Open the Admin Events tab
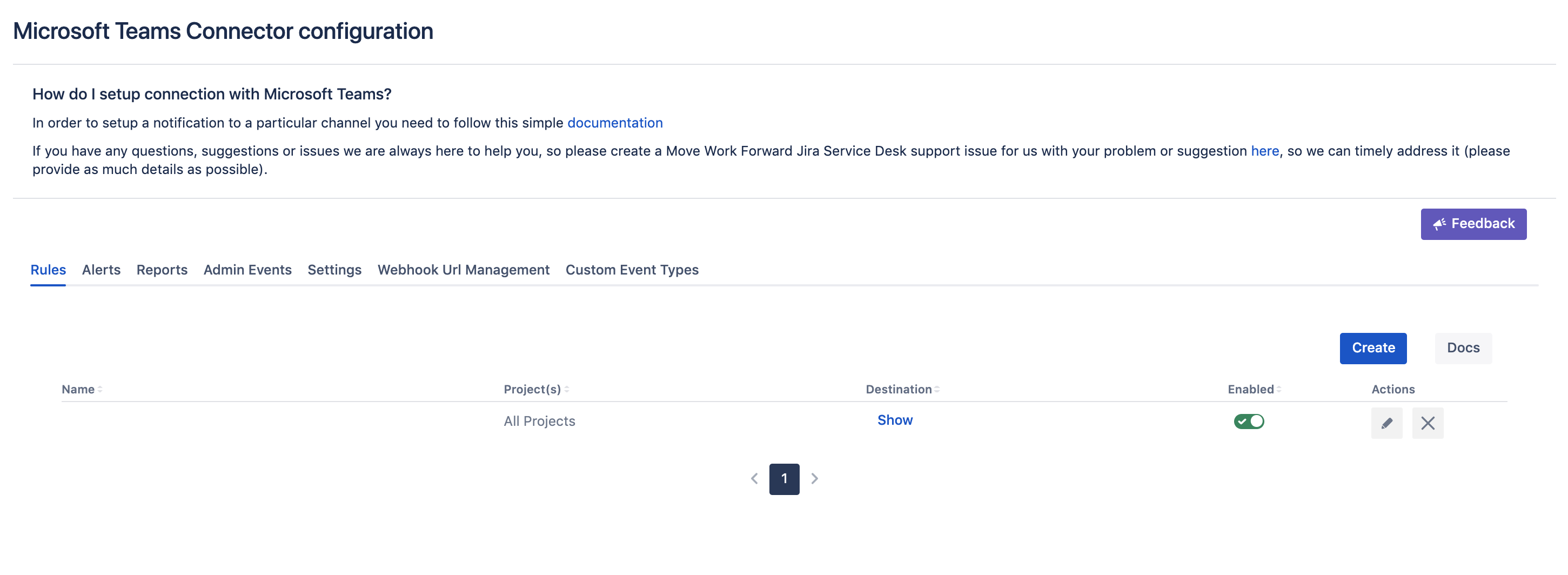Image resolution: width=1568 pixels, height=575 pixels. pyautogui.click(x=247, y=270)
